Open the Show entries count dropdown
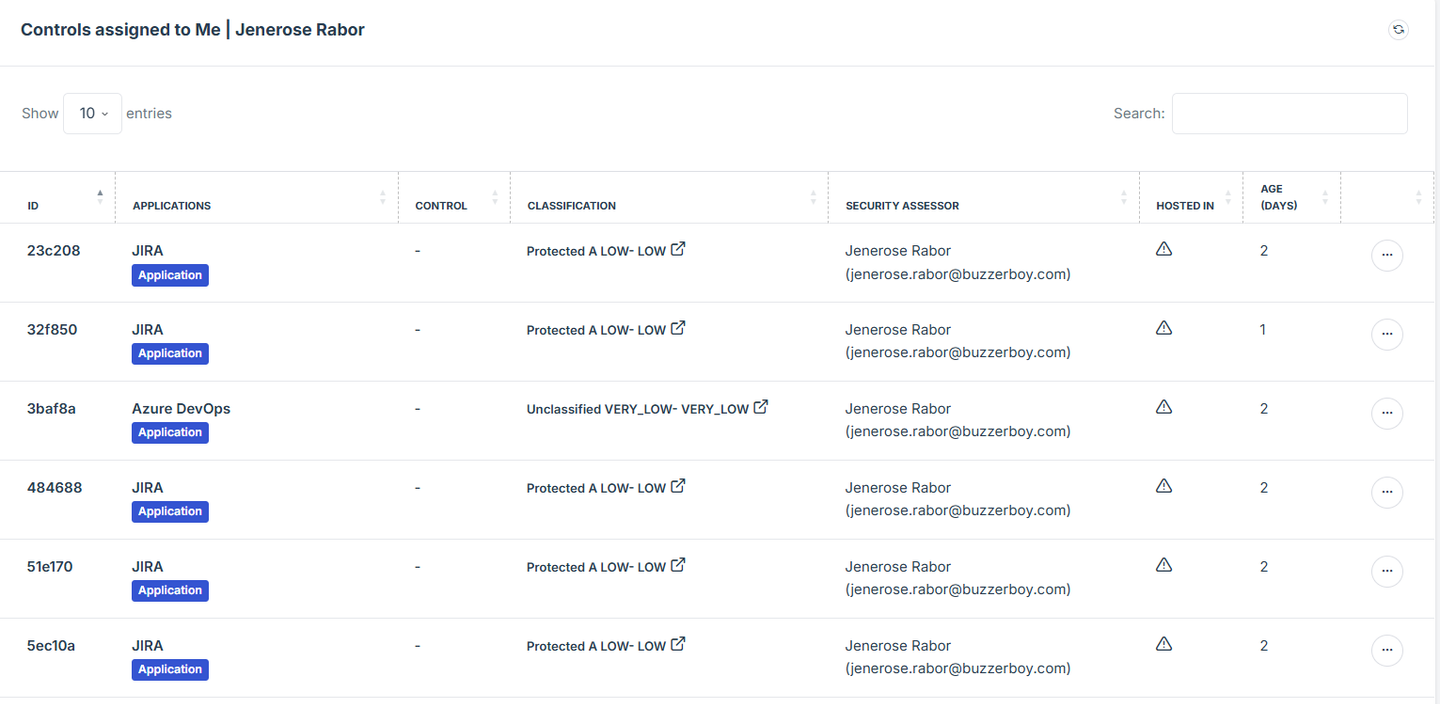This screenshot has width=1440, height=704. [93, 114]
